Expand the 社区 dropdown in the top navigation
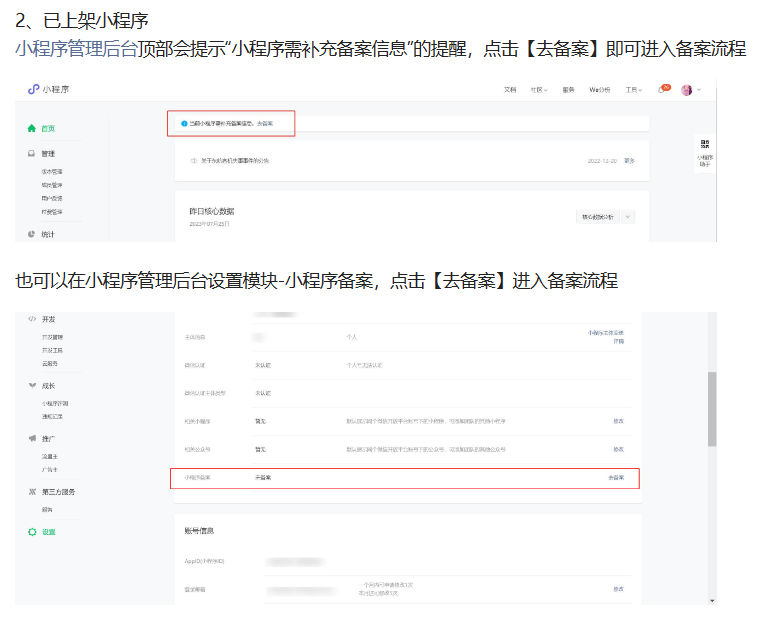Screen dimensions: 766x630 click(539, 90)
